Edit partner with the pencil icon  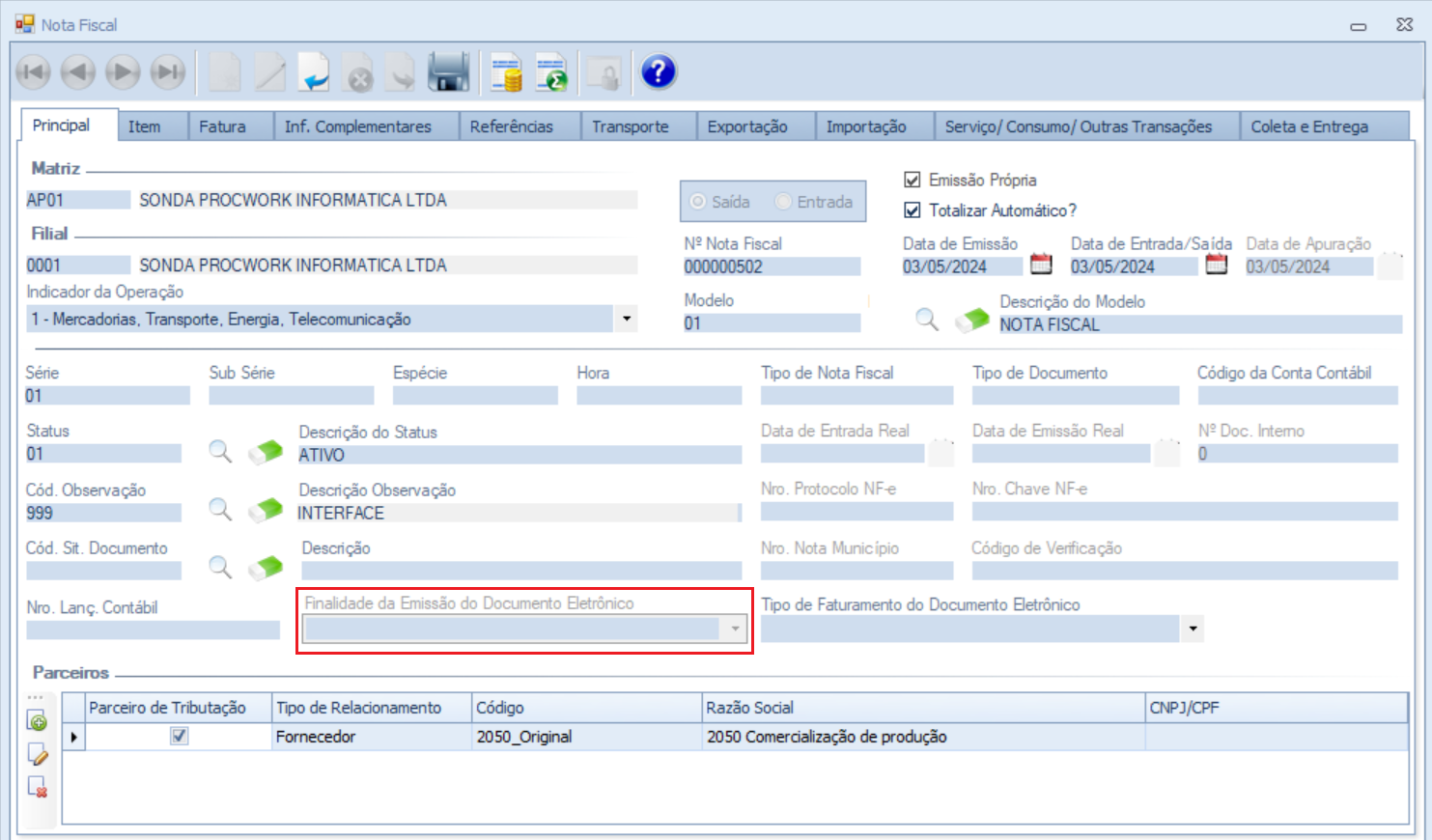(x=38, y=755)
